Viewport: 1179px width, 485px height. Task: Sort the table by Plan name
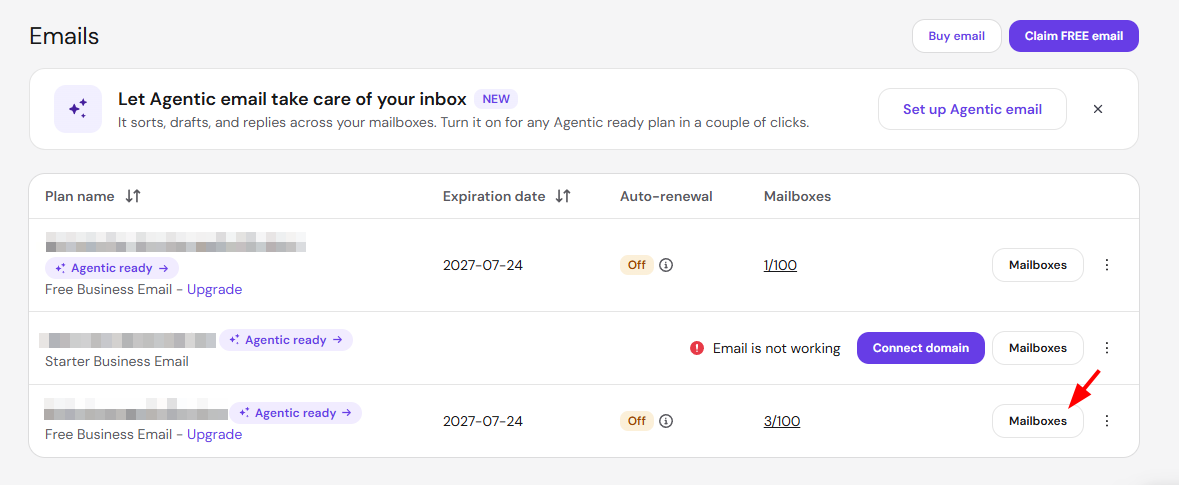[x=133, y=196]
